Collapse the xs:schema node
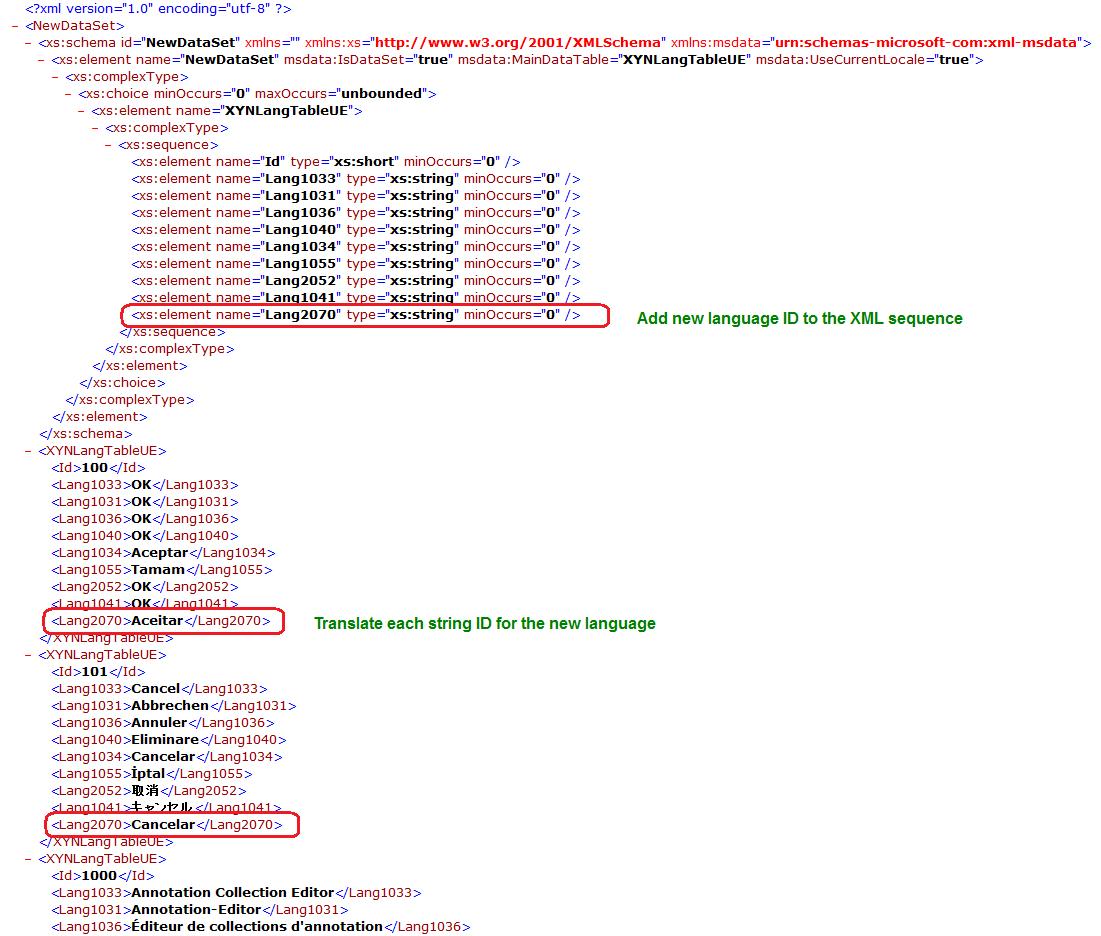The image size is (1101, 936). click(x=29, y=43)
